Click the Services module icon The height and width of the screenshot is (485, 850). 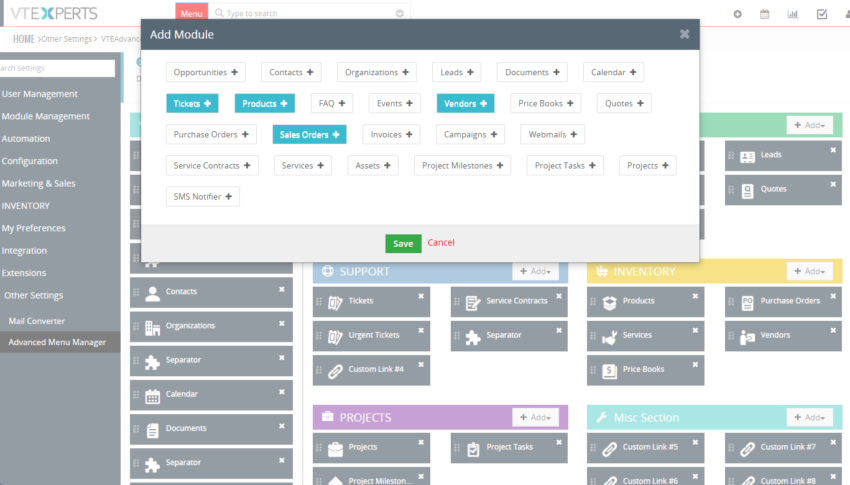point(609,337)
